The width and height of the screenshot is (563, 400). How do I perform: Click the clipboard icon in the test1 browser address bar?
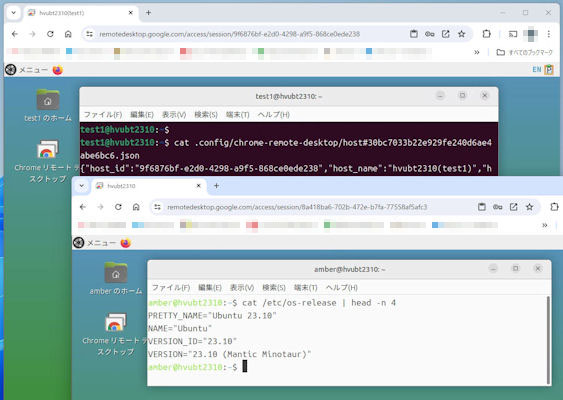[x=414, y=34]
